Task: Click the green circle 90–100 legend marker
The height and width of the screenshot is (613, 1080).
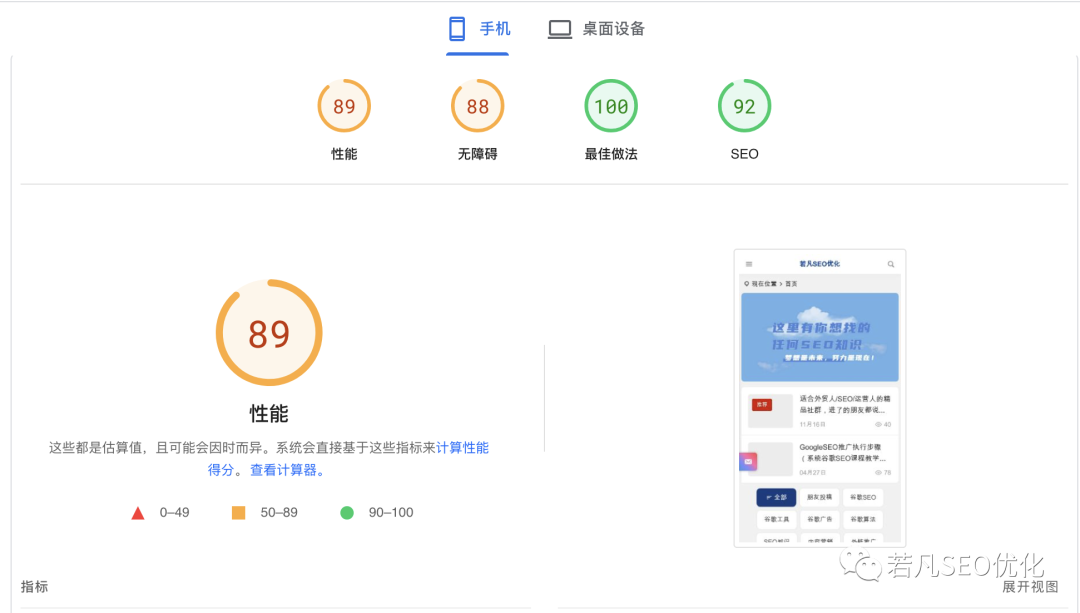Action: [347, 513]
